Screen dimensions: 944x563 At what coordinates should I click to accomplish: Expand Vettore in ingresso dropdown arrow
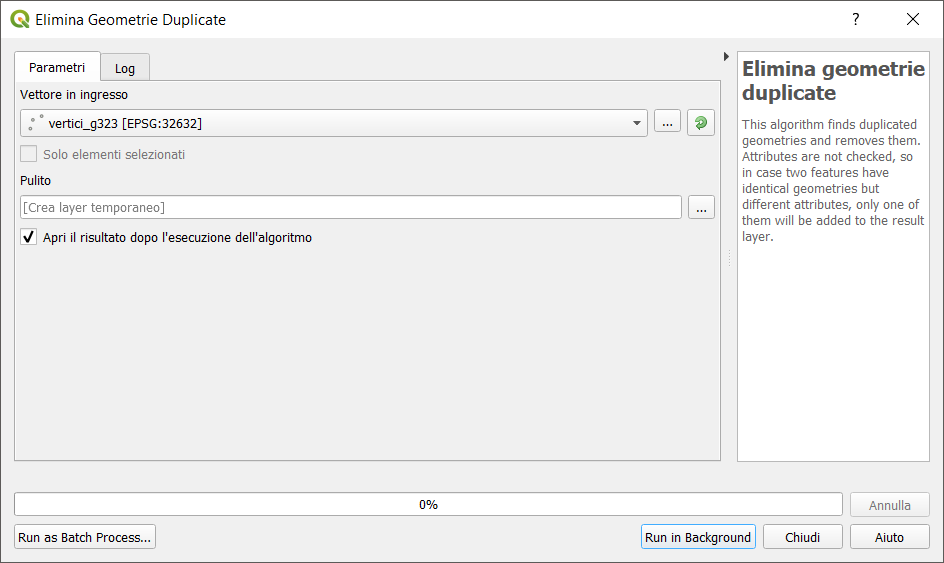636,123
